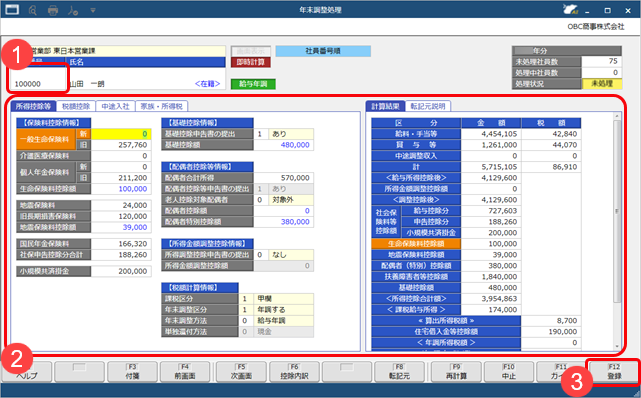
Task: Click the F4 前画面 function button
Action: (185, 371)
